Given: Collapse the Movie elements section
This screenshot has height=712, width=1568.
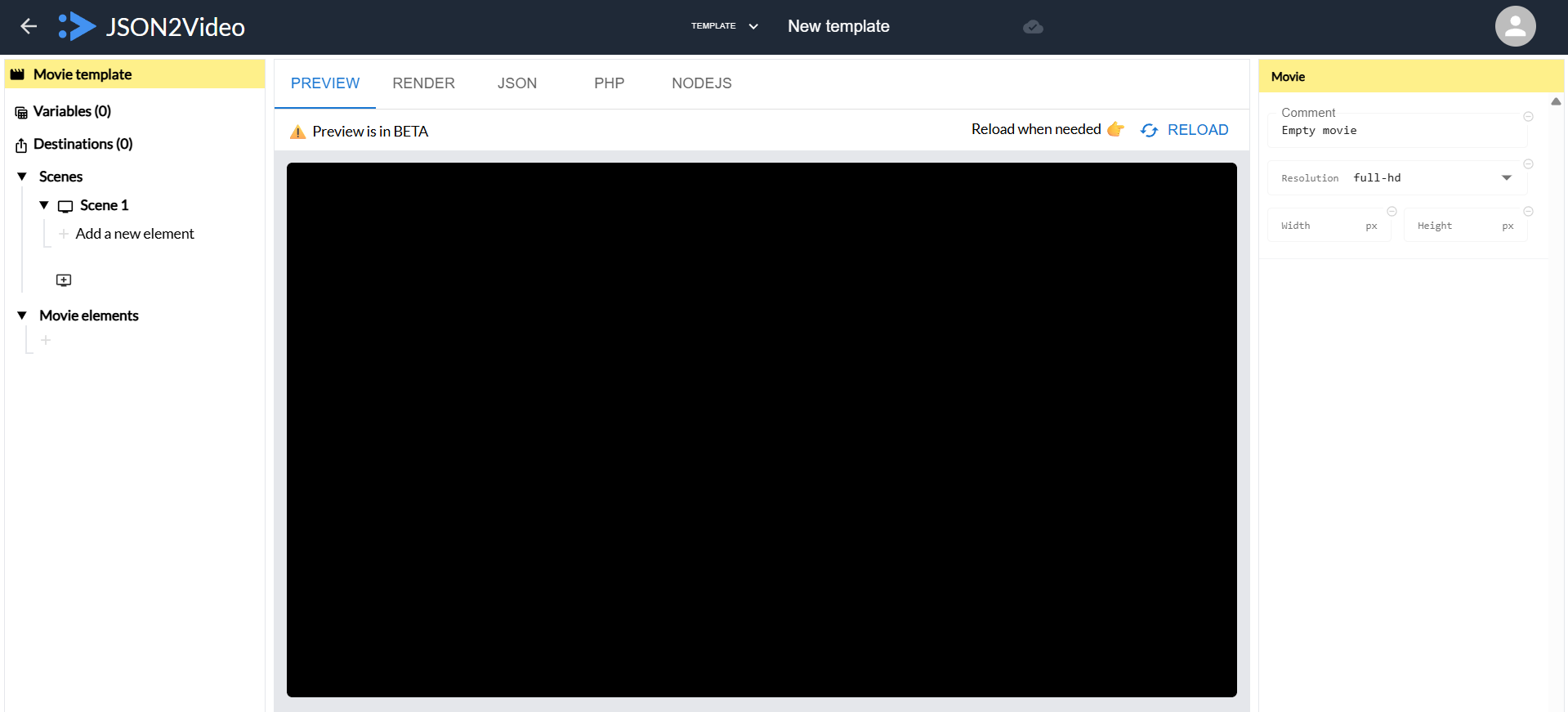Looking at the screenshot, I should [22, 316].
